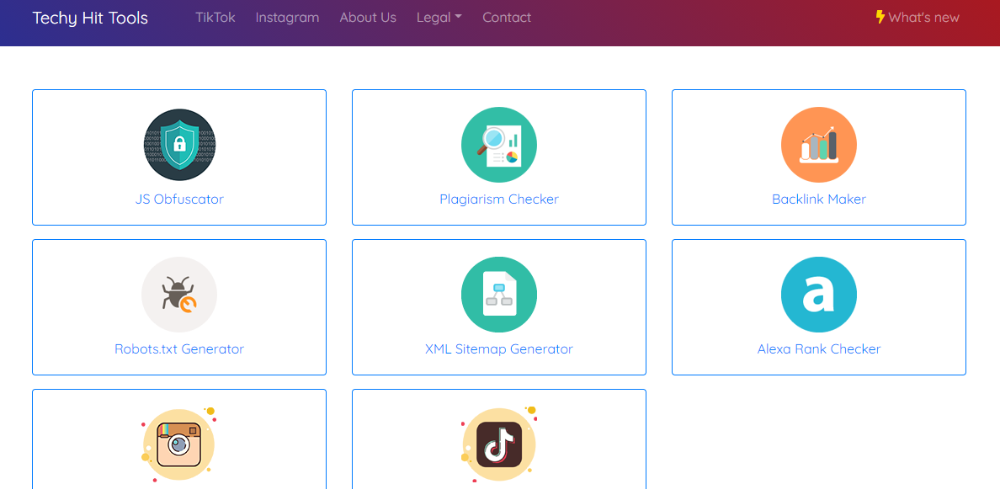Open TikTok in the navigation bar
The image size is (1000, 489).
click(x=215, y=17)
